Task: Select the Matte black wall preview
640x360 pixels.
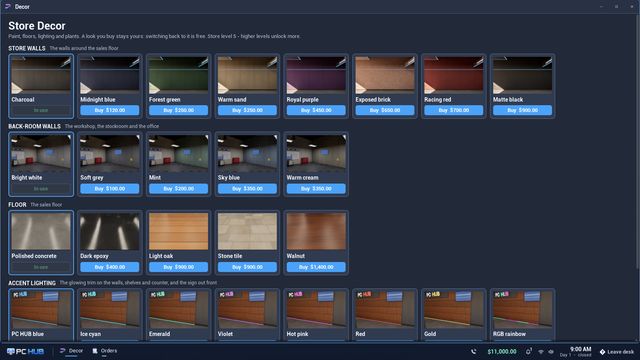Action: coord(522,75)
